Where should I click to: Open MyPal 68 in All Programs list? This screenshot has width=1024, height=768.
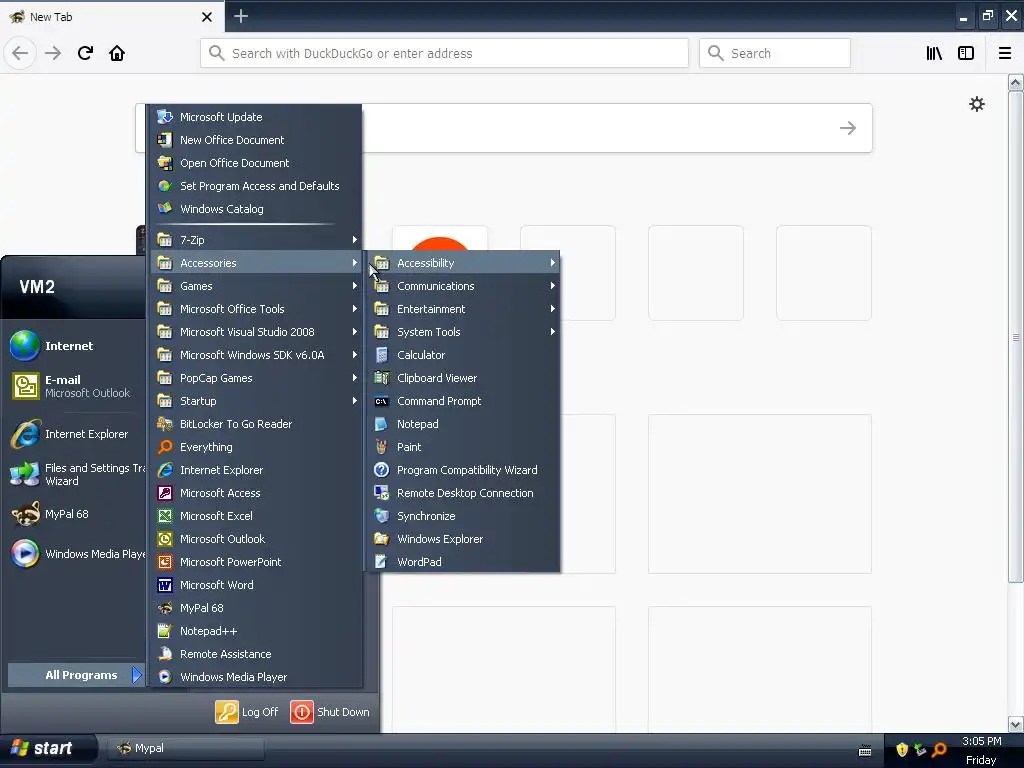[x=256, y=608]
